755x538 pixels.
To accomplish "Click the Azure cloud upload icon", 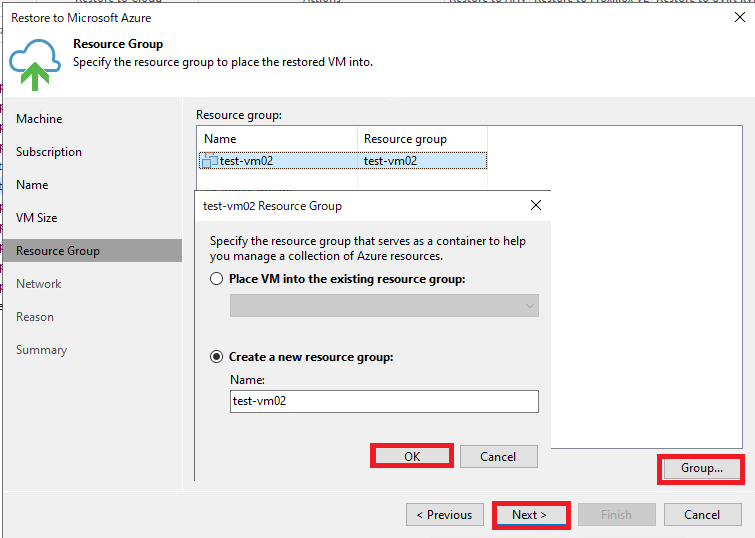I will [x=35, y=64].
